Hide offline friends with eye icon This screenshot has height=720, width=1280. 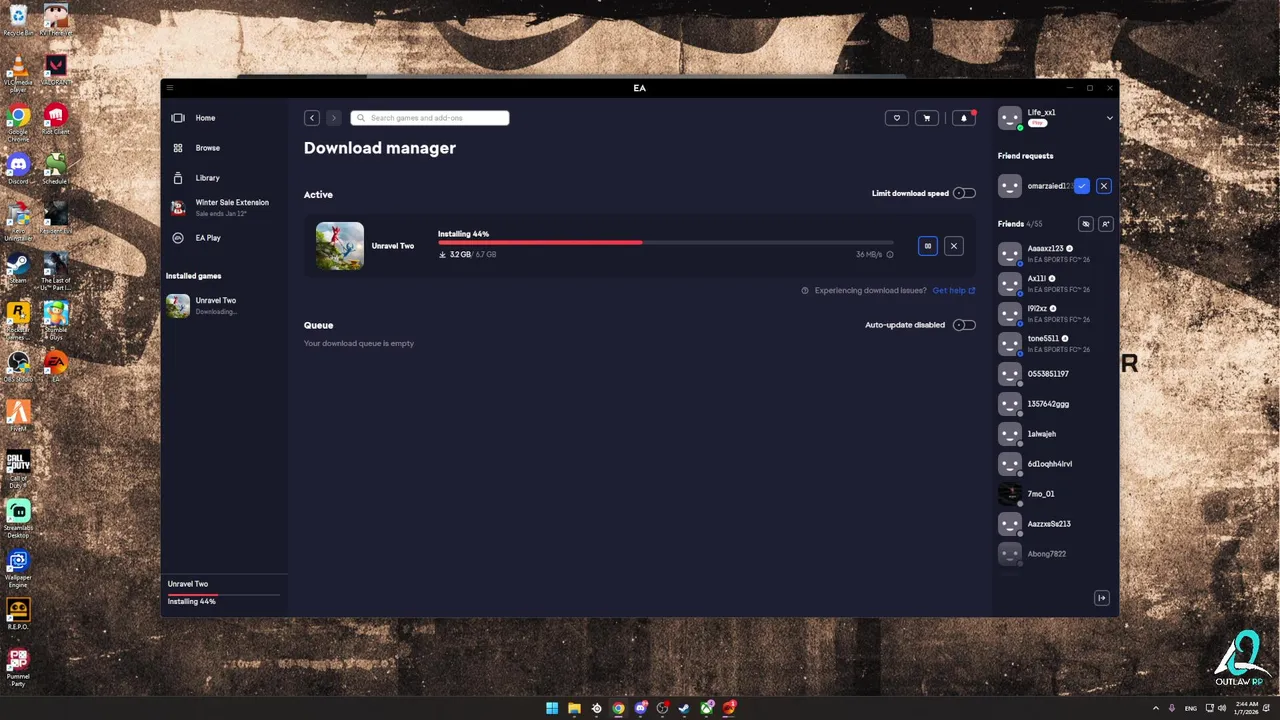tap(1086, 224)
